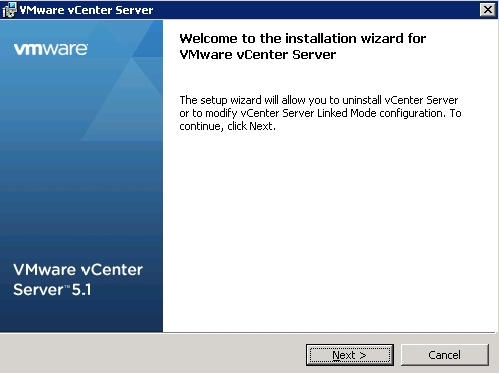Viewport: 499px width, 373px height.
Task: Close the VMware vCenter Server window
Action: click(488, 10)
